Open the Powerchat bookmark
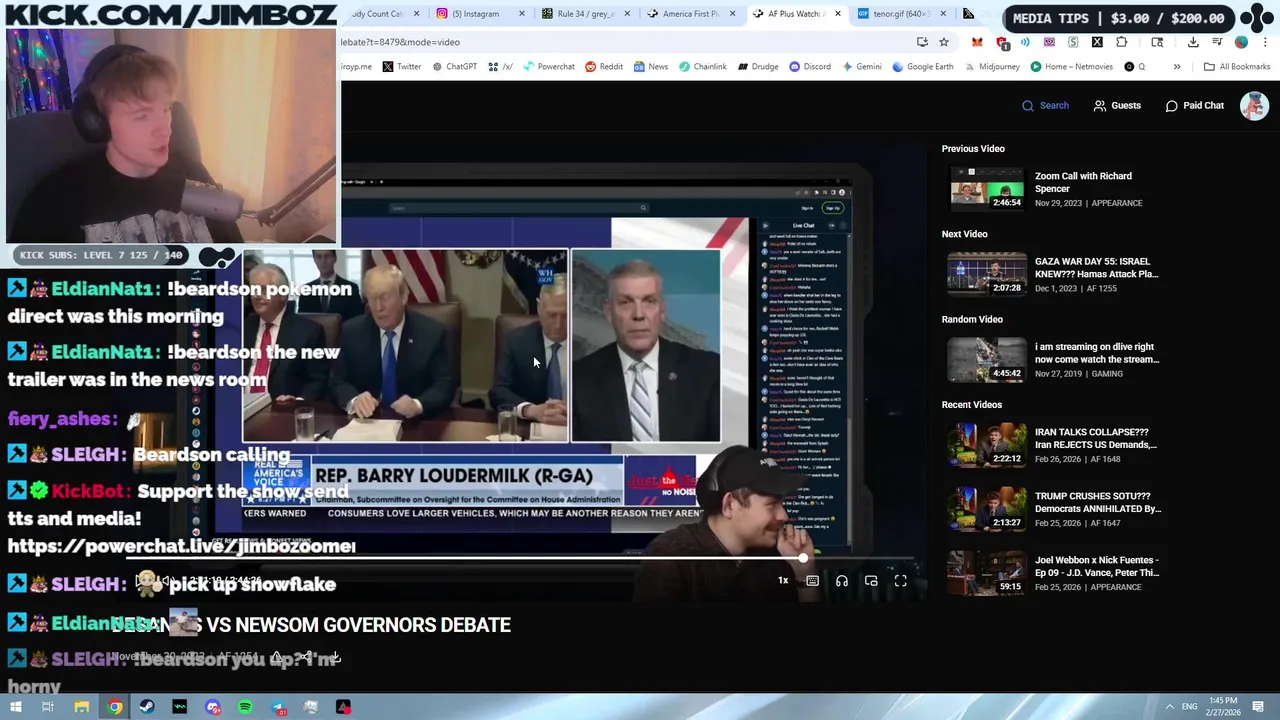Image resolution: width=1280 pixels, height=720 pixels. (x=548, y=67)
